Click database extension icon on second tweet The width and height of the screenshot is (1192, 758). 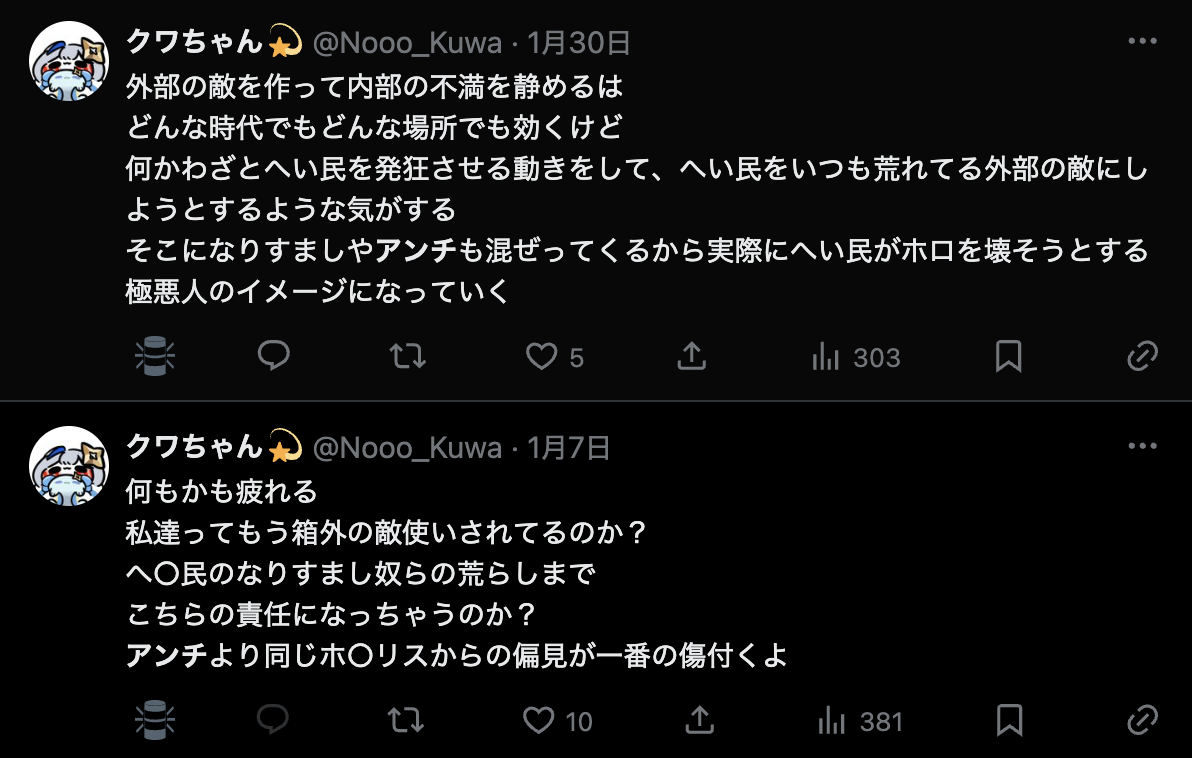[x=155, y=720]
